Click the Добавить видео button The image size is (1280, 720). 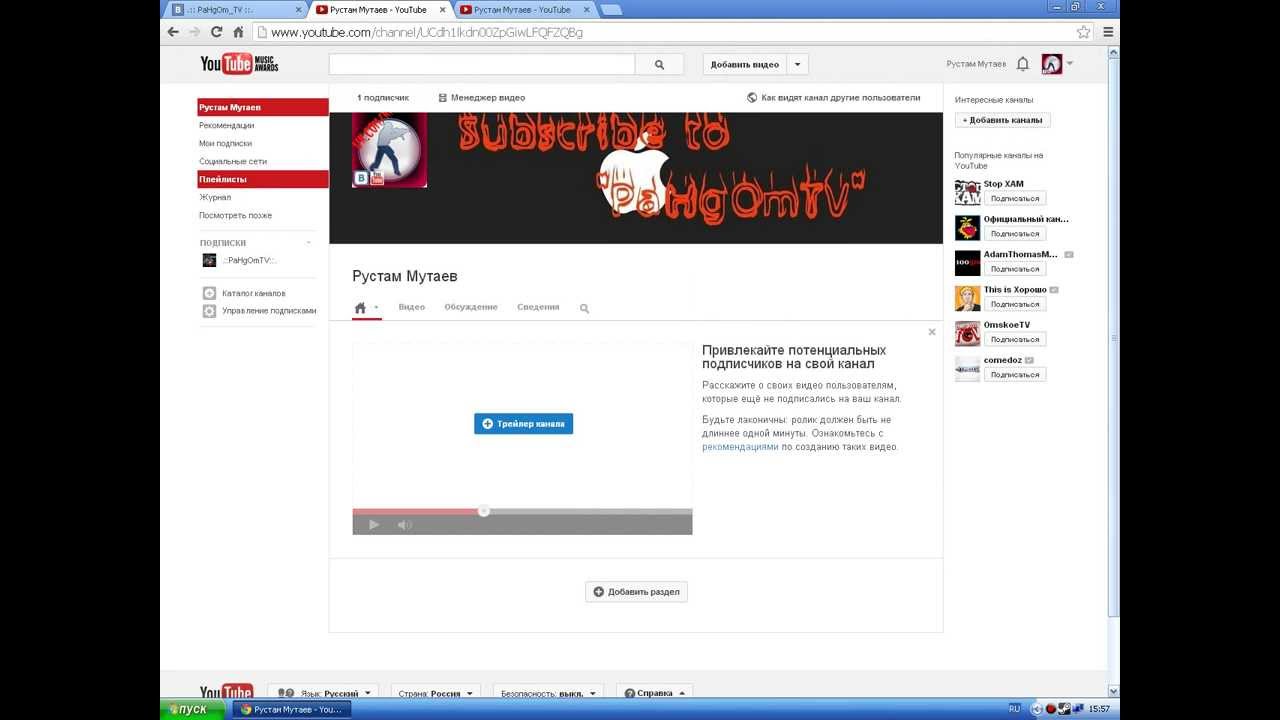point(745,64)
